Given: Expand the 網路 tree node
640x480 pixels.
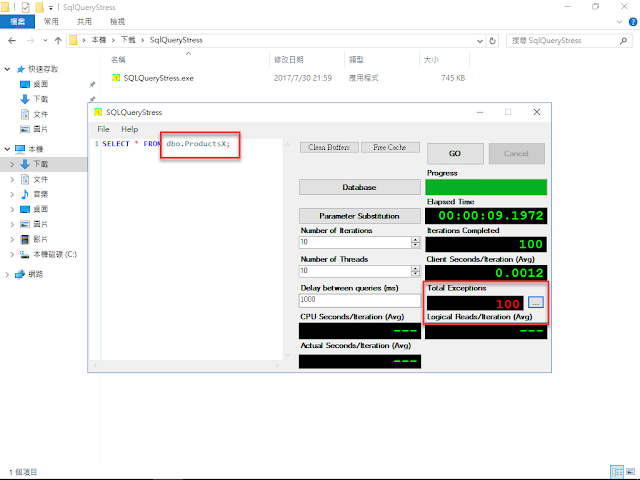Looking at the screenshot, I should click(7, 274).
